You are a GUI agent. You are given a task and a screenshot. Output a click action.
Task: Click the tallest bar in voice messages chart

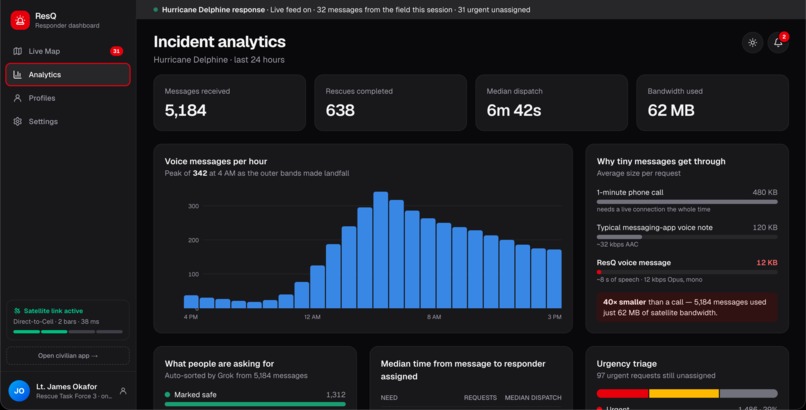tap(380, 250)
